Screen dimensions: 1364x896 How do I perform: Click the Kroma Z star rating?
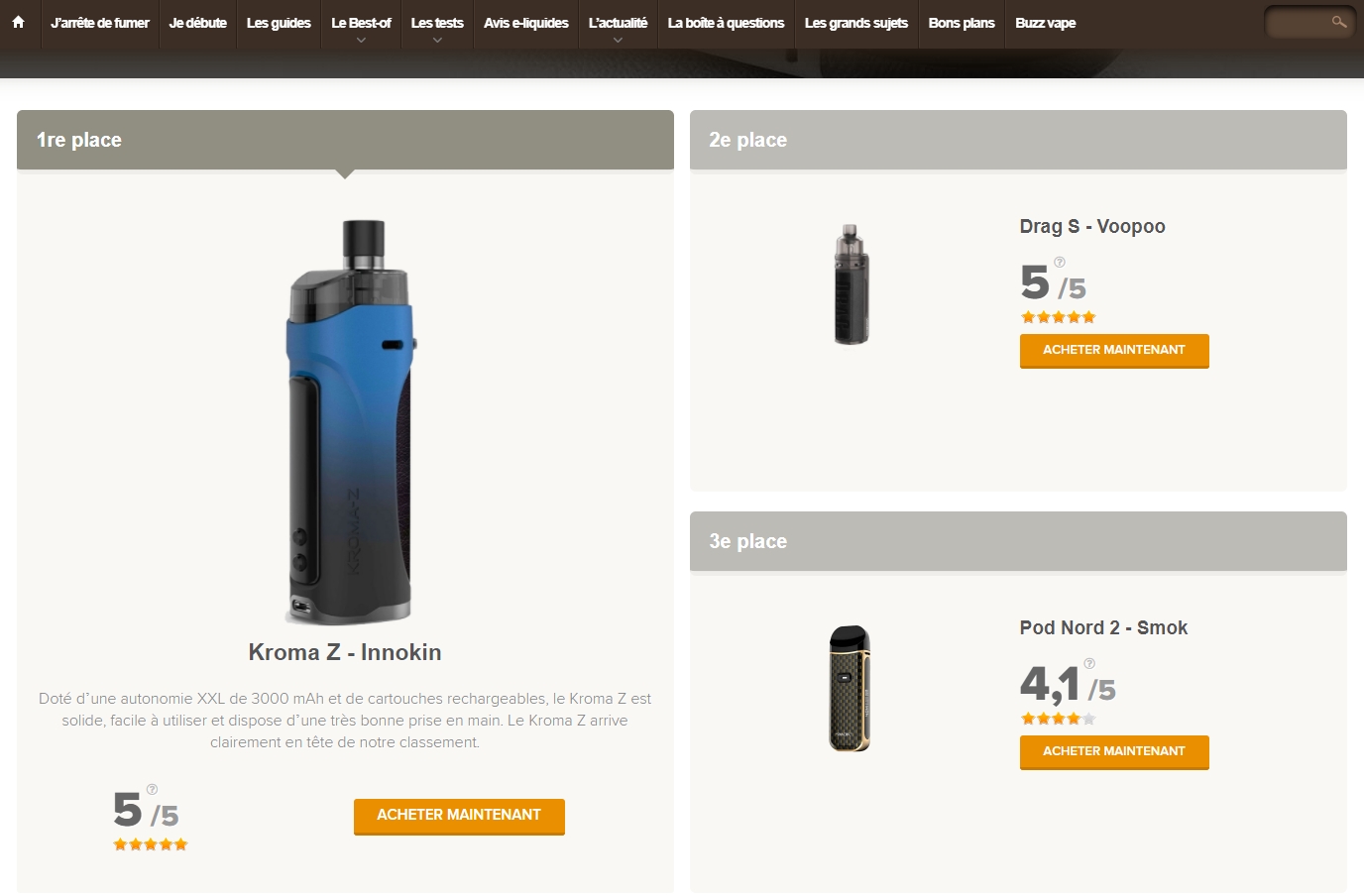pyautogui.click(x=151, y=844)
